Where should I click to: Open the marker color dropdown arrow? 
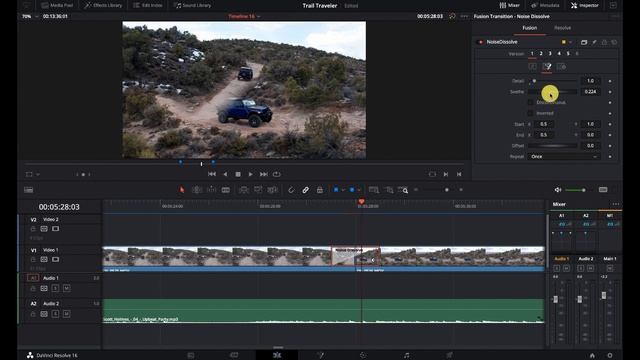tap(359, 190)
